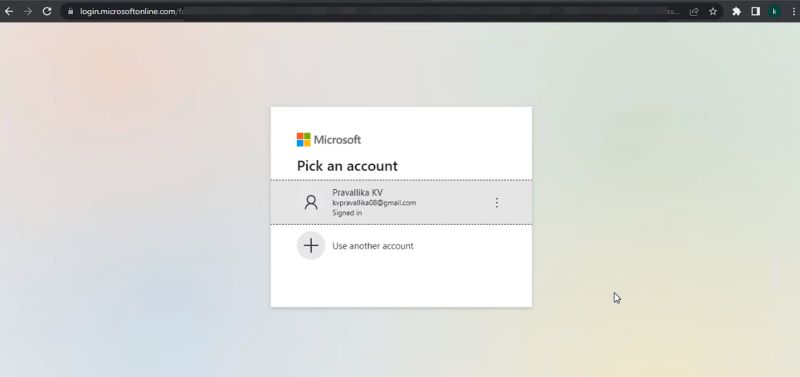Click the Microsoft logo
This screenshot has height=377, width=800.
pyautogui.click(x=329, y=139)
